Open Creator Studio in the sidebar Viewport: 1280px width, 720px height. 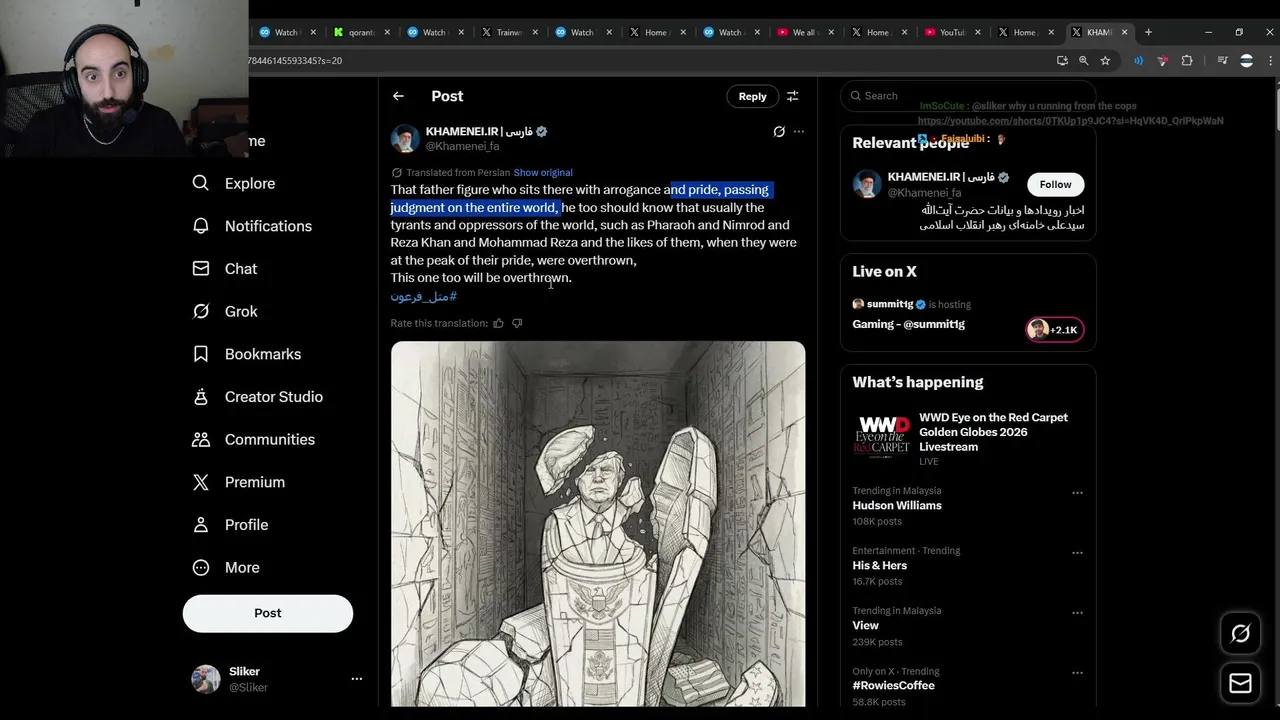258,397
